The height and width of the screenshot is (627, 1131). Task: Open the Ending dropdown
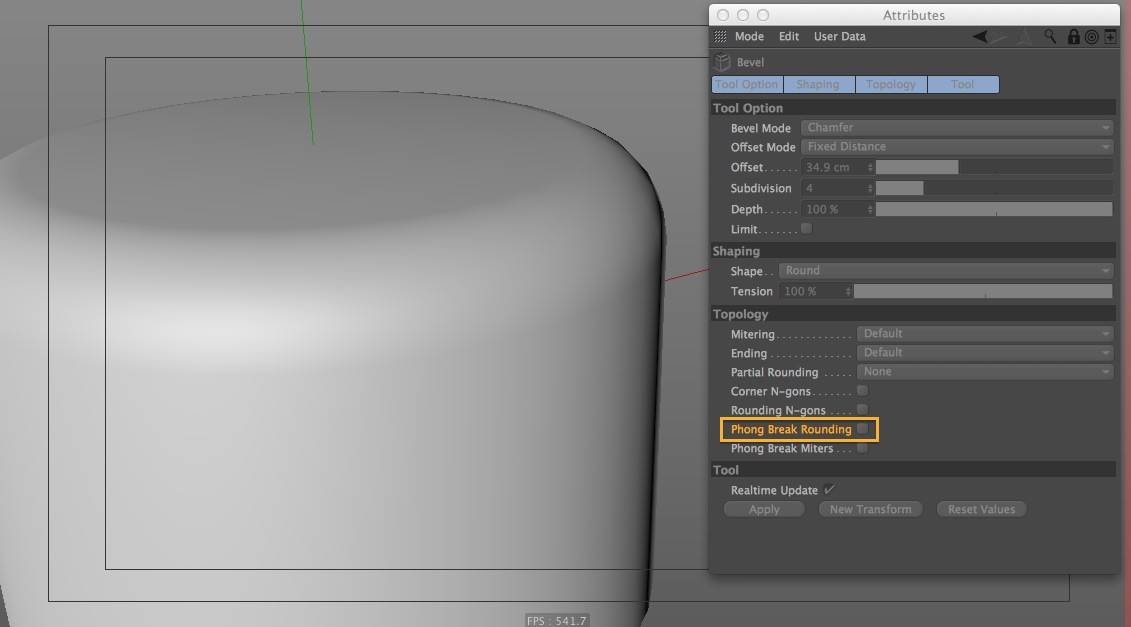click(x=985, y=353)
